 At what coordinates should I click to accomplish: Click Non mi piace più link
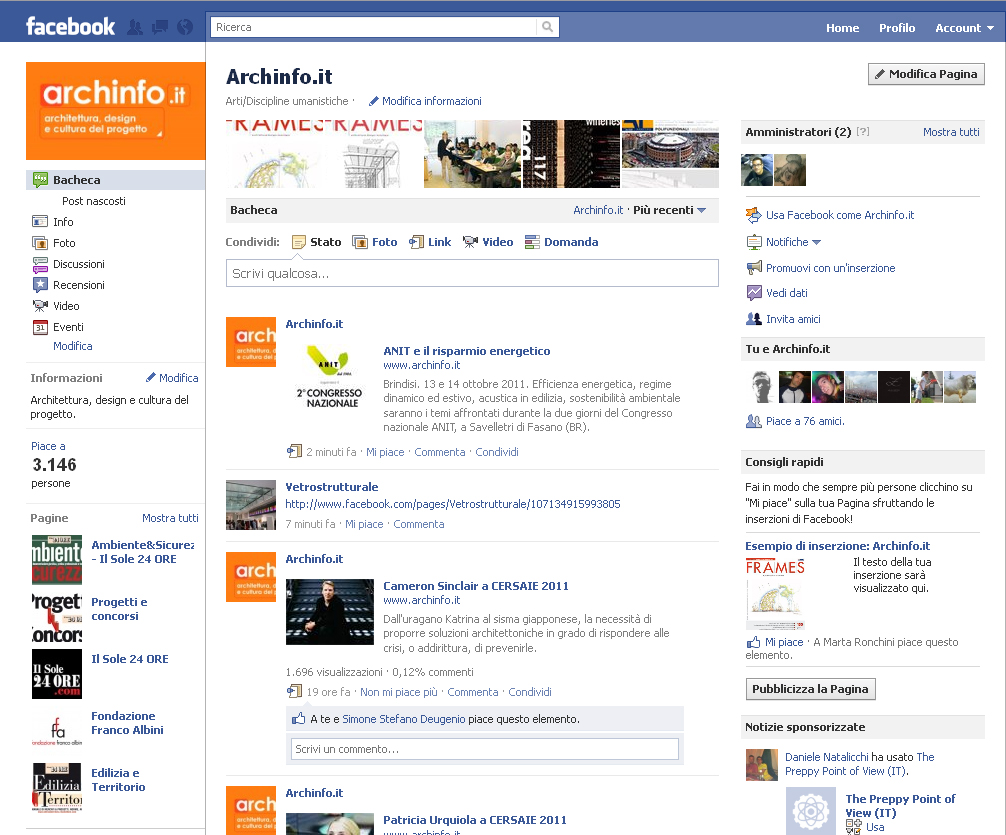(x=398, y=692)
